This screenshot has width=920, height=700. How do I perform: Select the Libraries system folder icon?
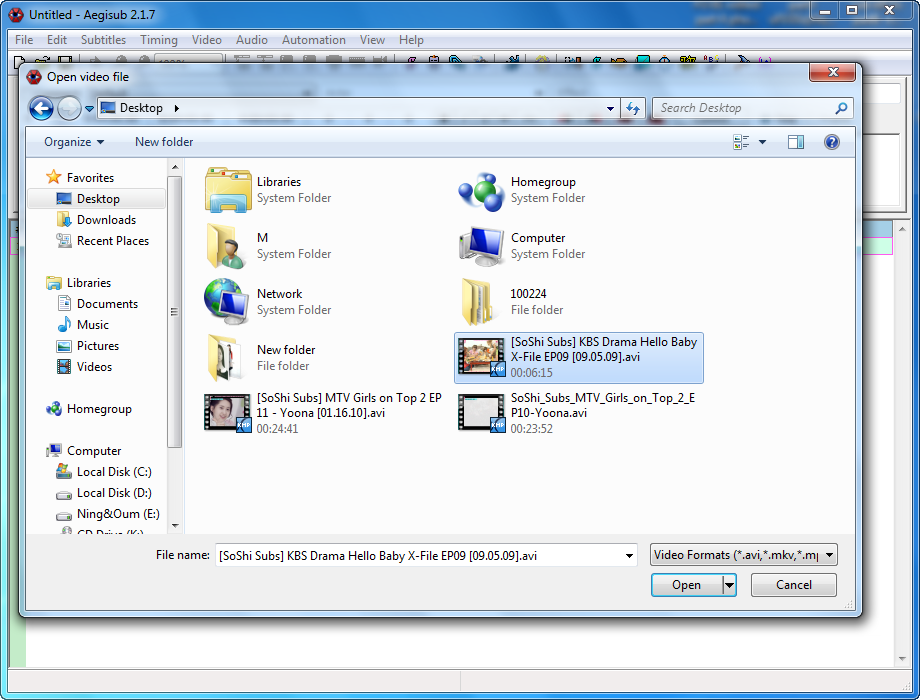[228, 190]
